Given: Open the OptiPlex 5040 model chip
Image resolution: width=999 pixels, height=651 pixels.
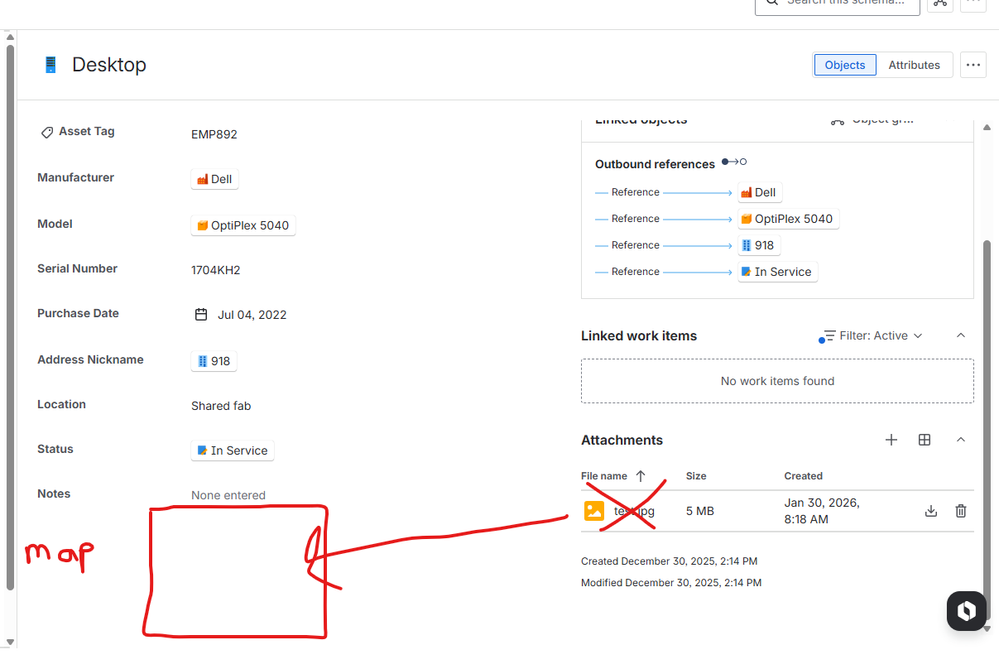Looking at the screenshot, I should 243,225.
